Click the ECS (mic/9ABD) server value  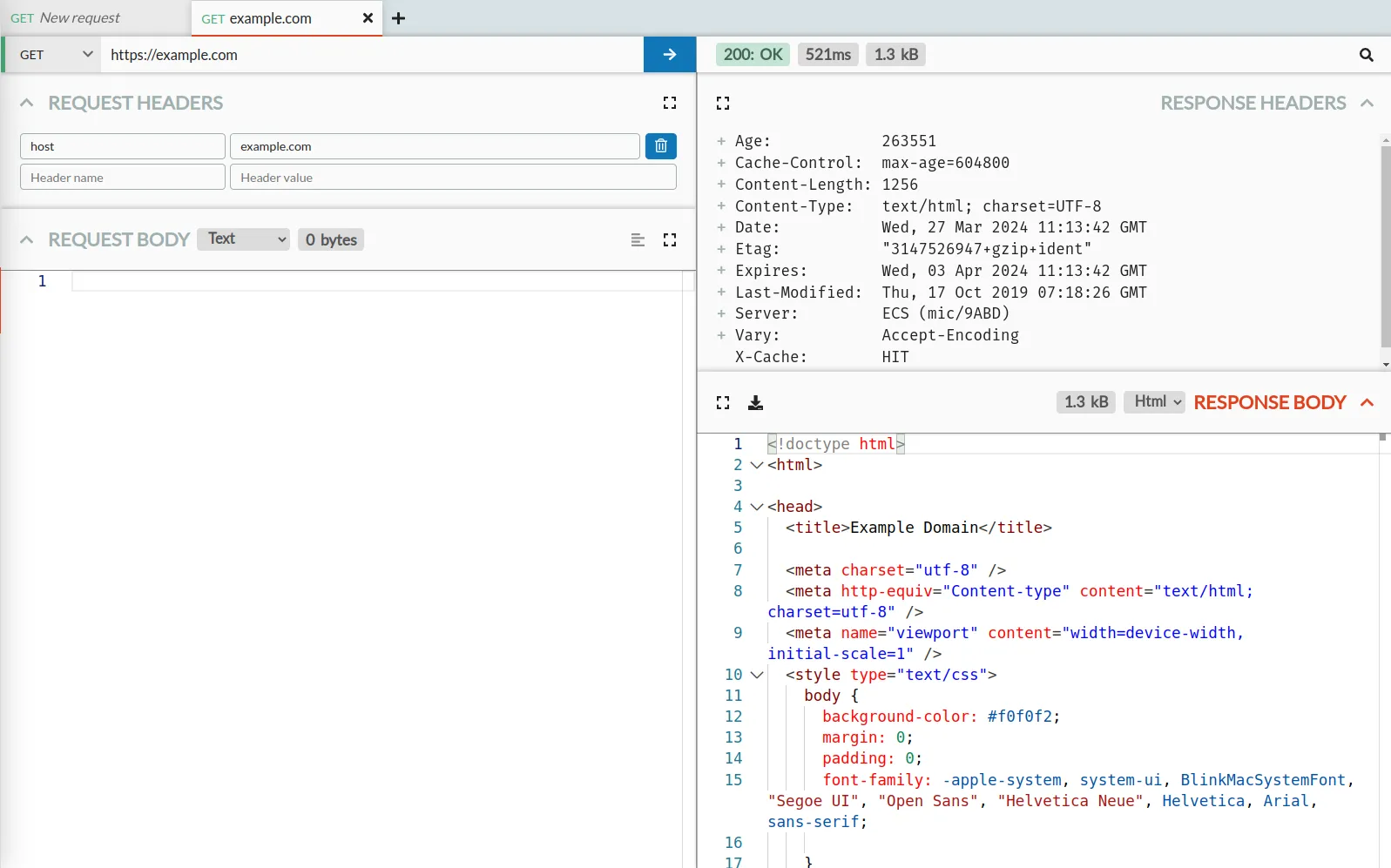946,313
